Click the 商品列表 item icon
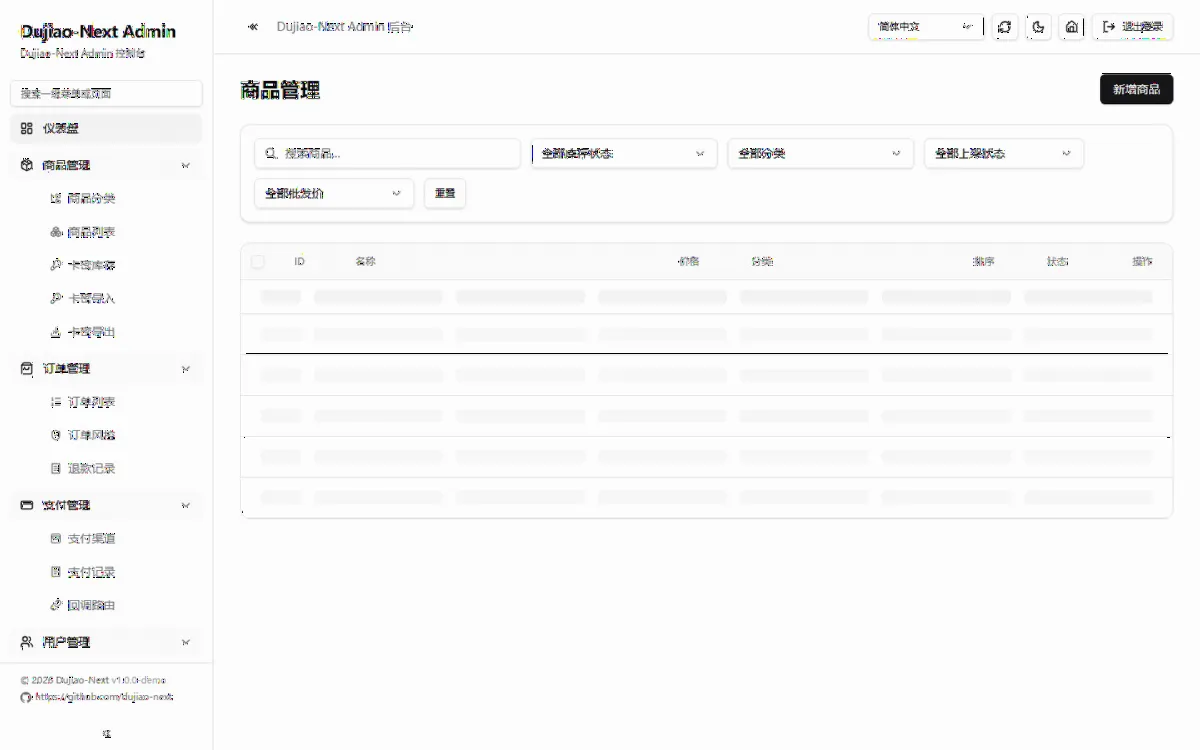The height and width of the screenshot is (750, 1200). pos(56,232)
